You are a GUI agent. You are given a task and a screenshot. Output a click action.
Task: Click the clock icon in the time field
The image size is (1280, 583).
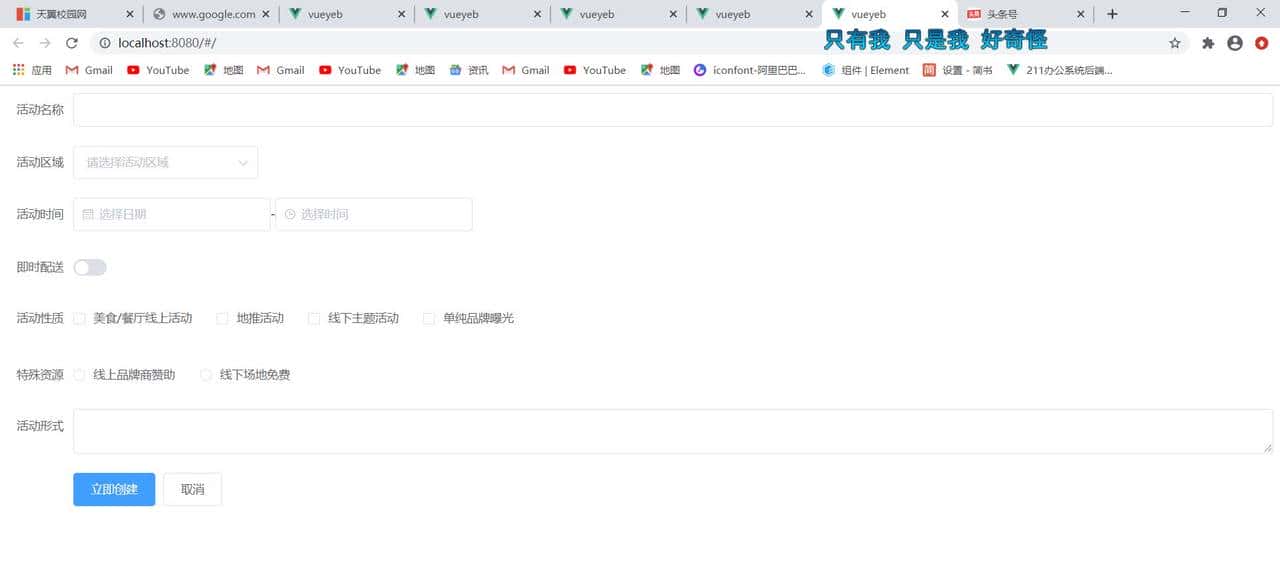pyautogui.click(x=289, y=214)
